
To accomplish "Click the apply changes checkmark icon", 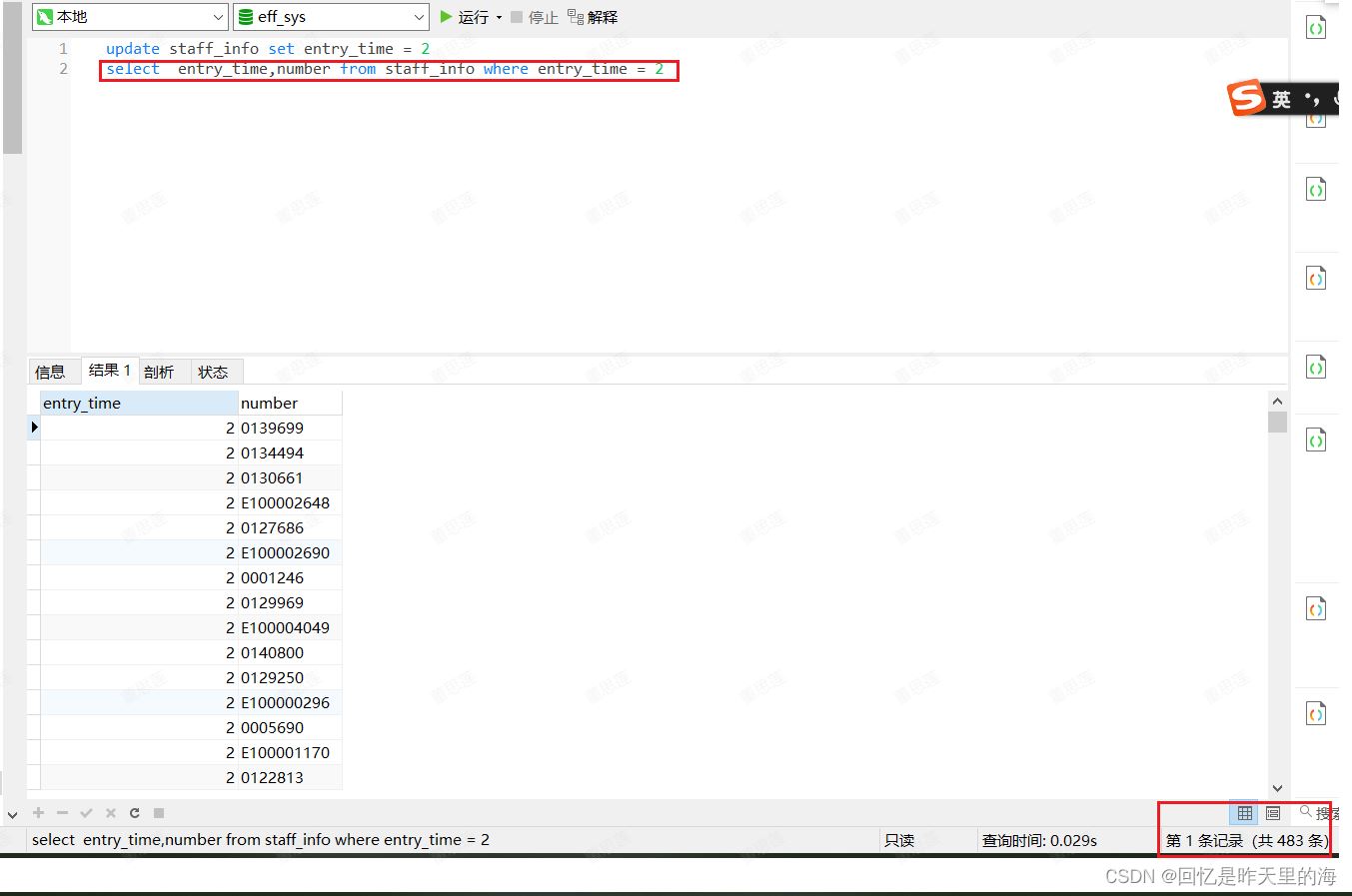I will coord(86,813).
